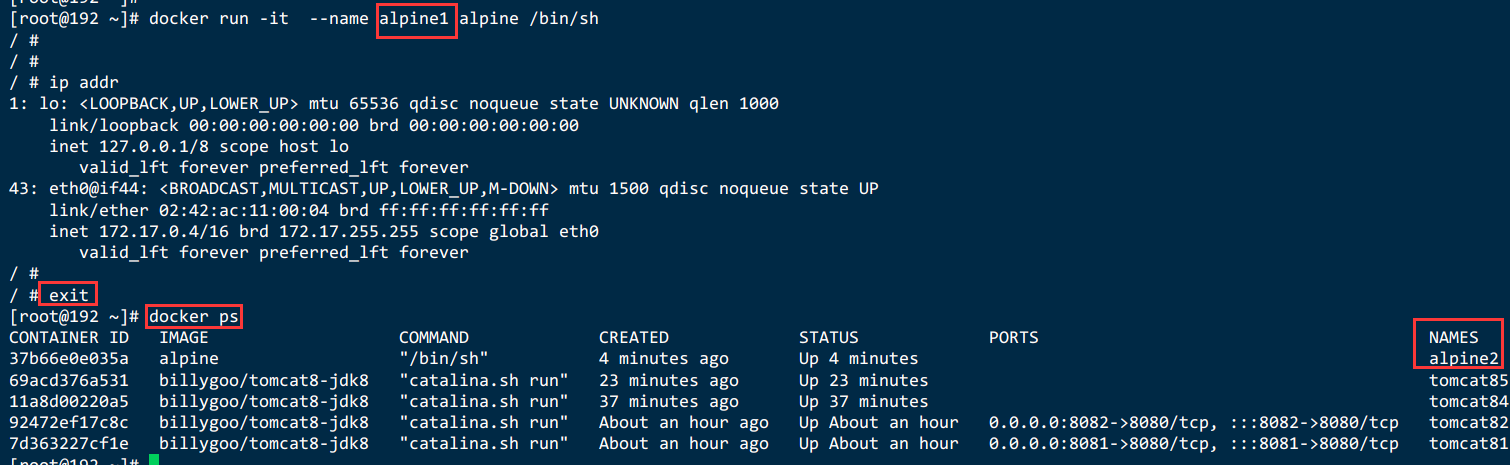The image size is (1510, 465).
Task: Click container ID 7d363227cf1e
Action: [x=69, y=444]
